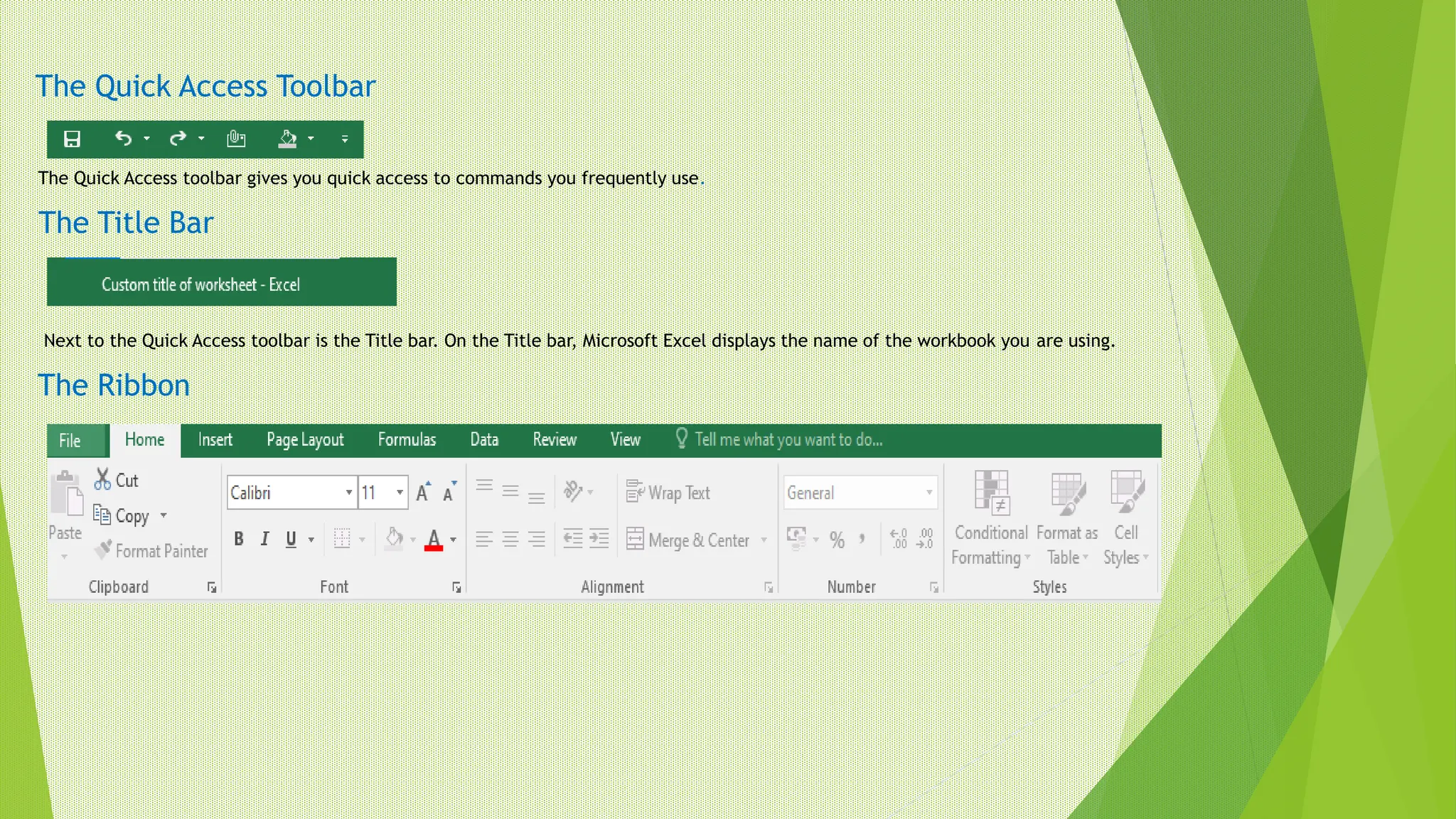Screen dimensions: 1456x819
Task: Open the Review tab
Action: pos(555,440)
